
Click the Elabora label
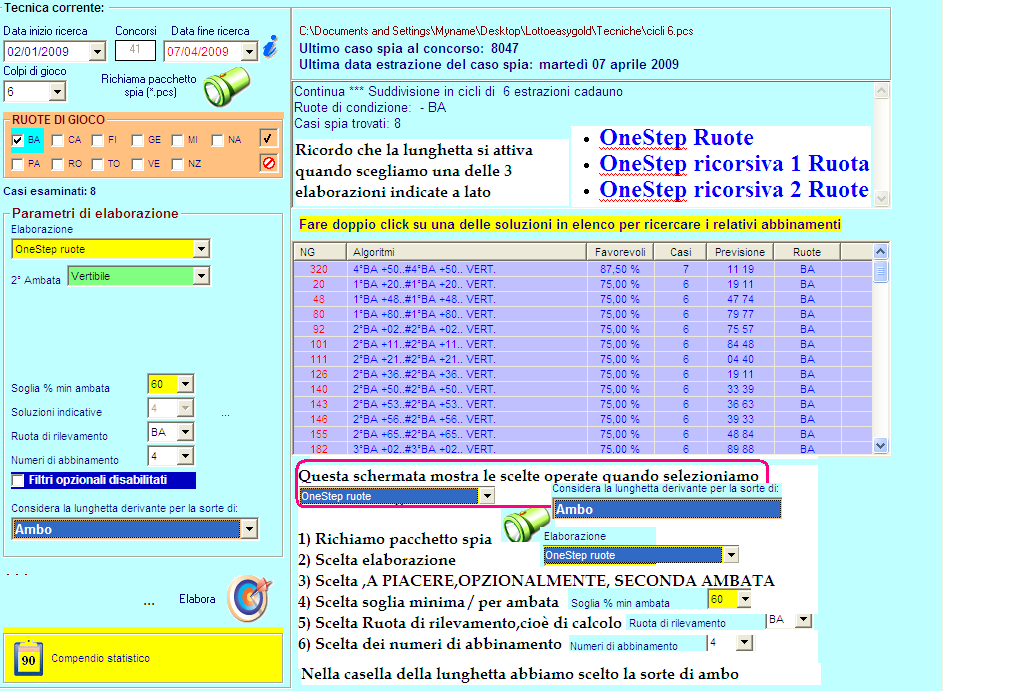tap(197, 599)
